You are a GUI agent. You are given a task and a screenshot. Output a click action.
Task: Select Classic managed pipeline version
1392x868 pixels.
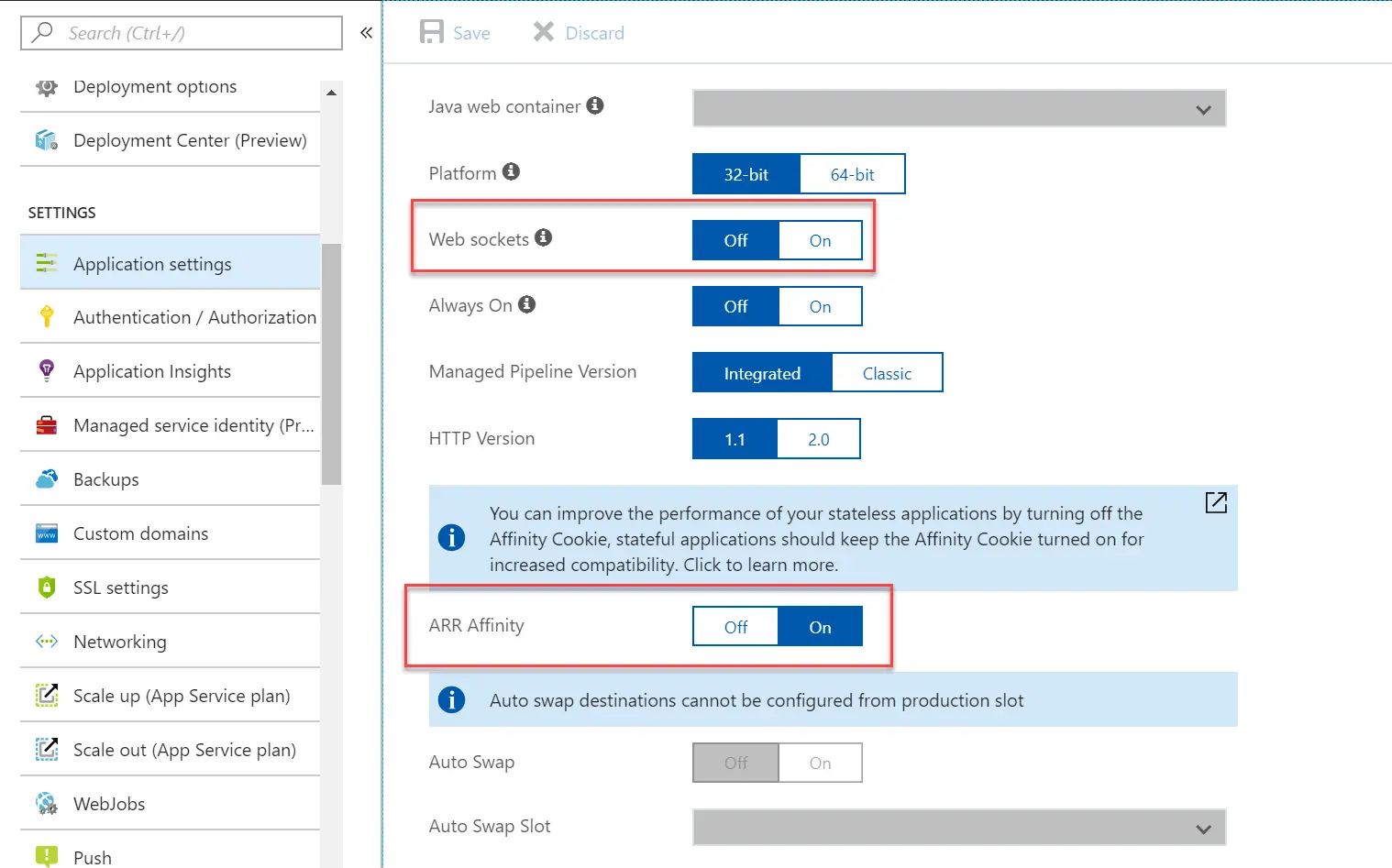[x=887, y=373]
